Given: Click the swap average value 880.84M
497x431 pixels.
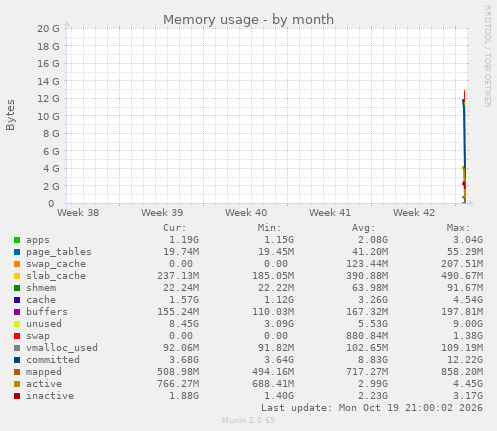Looking at the screenshot, I should [x=367, y=336].
